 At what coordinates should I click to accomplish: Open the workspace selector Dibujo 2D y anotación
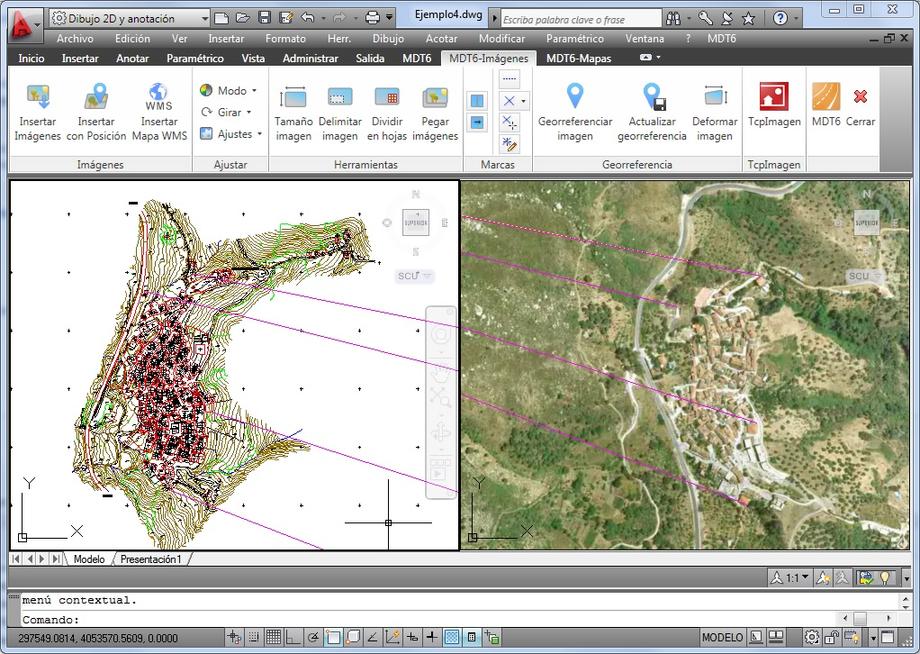pyautogui.click(x=130, y=18)
